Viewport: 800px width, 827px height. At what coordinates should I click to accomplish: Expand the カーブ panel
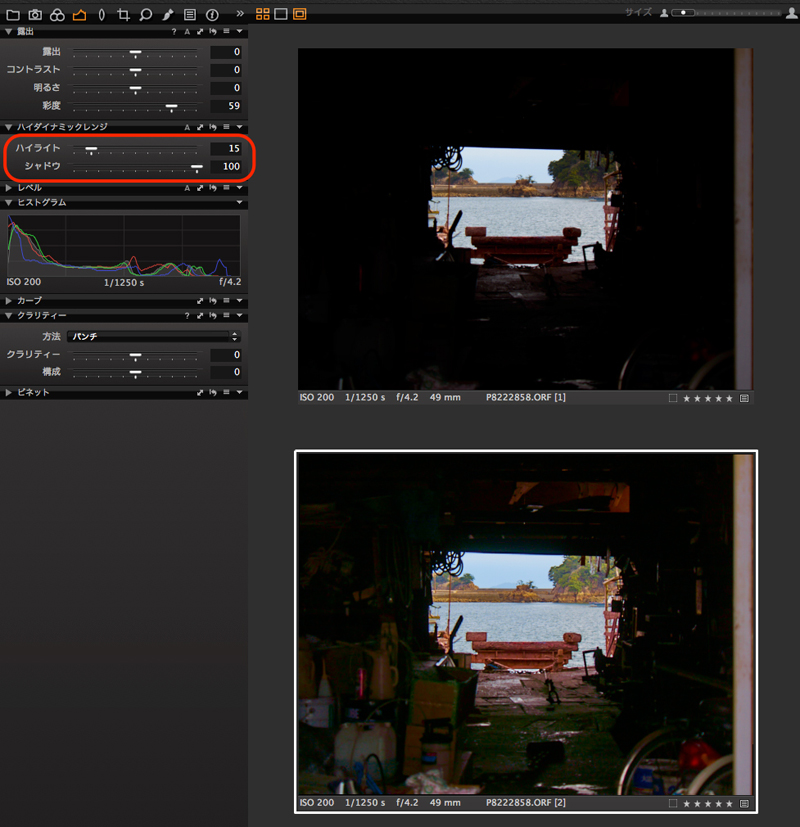point(9,300)
